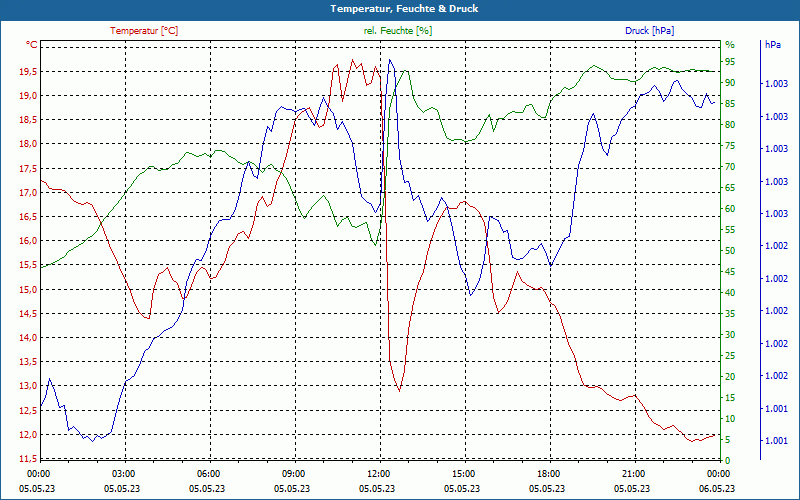Click '30' on the green humidity axis
Viewport: 800px width, 500px height.
tap(730, 335)
